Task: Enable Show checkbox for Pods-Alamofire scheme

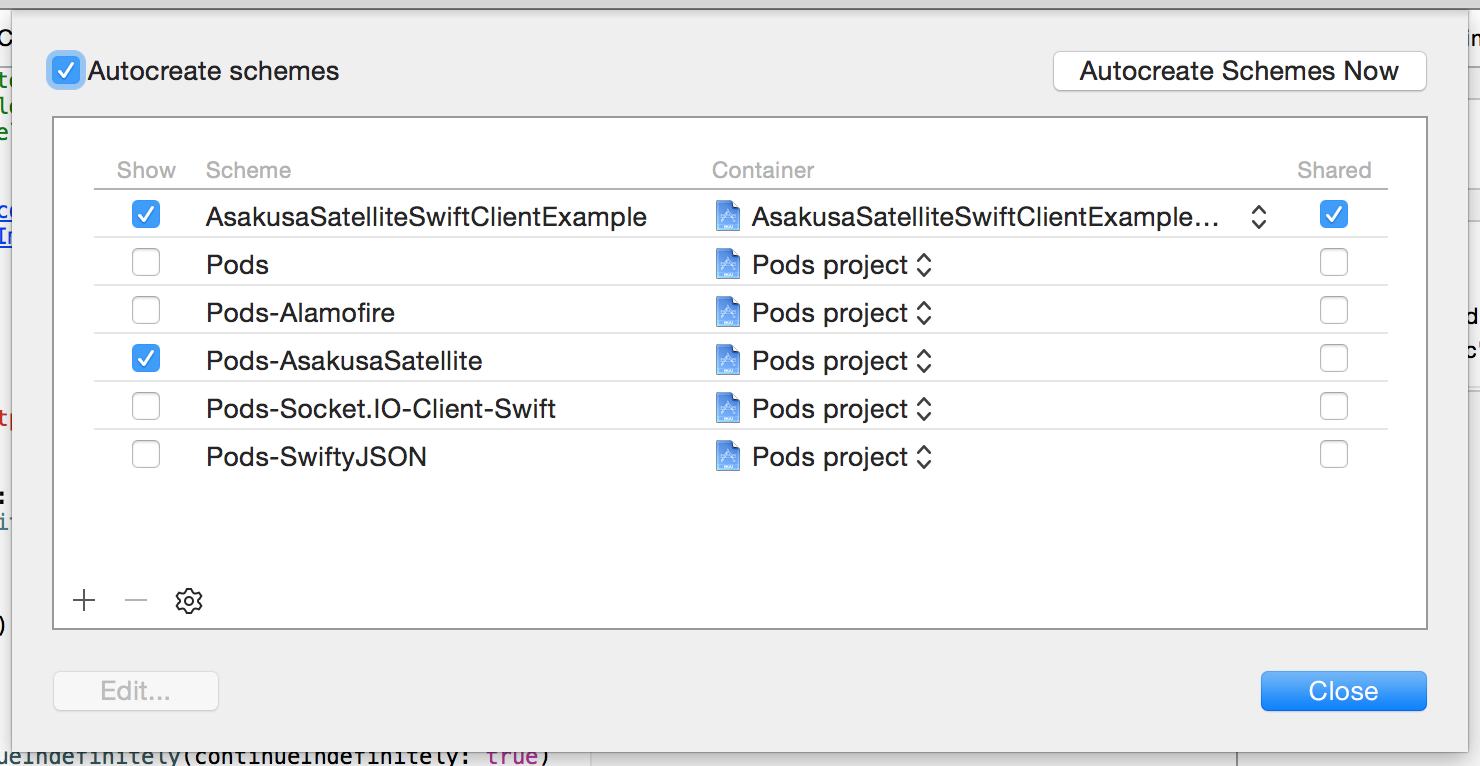Action: [146, 311]
